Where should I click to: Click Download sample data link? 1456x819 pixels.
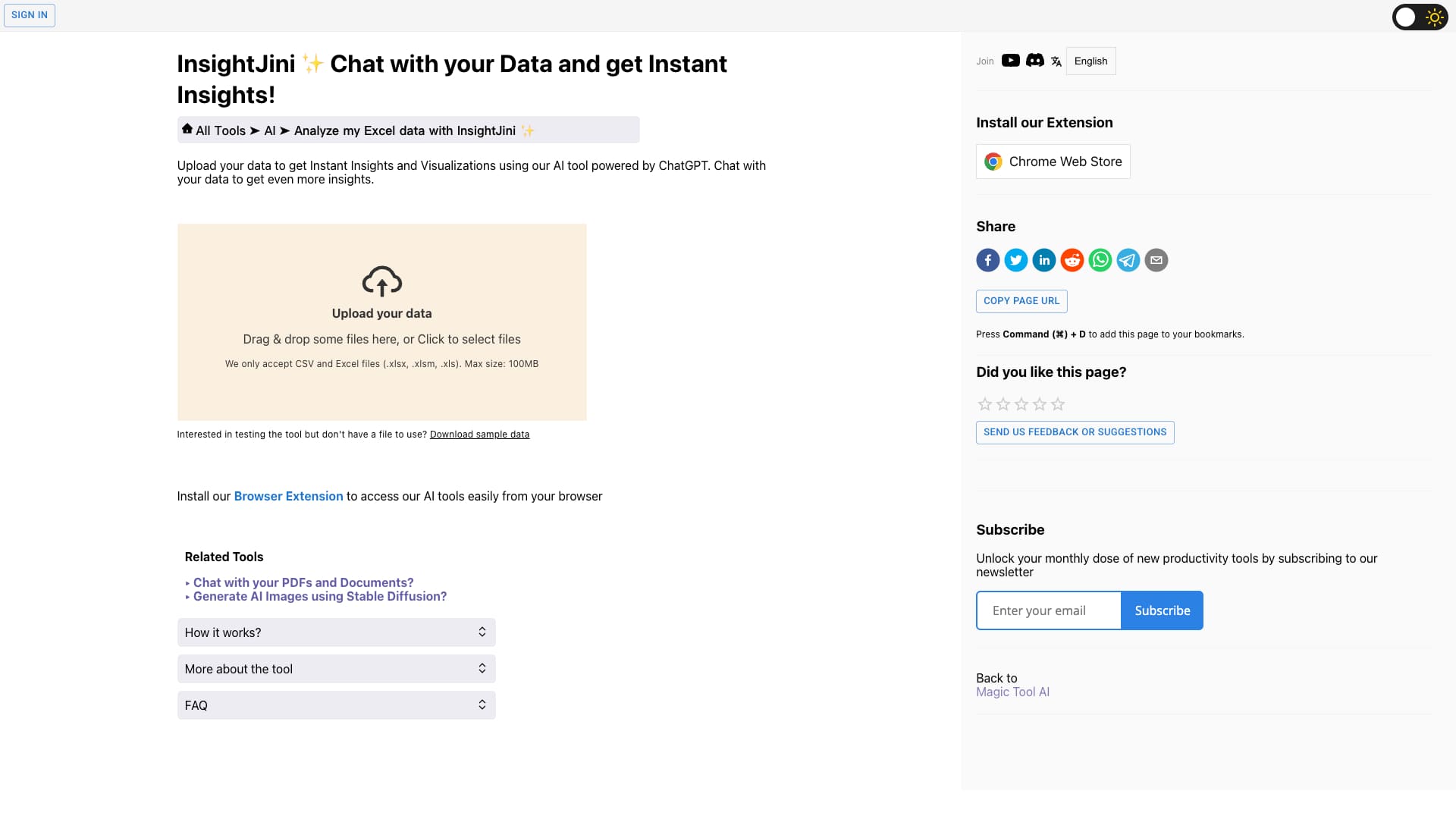point(479,435)
